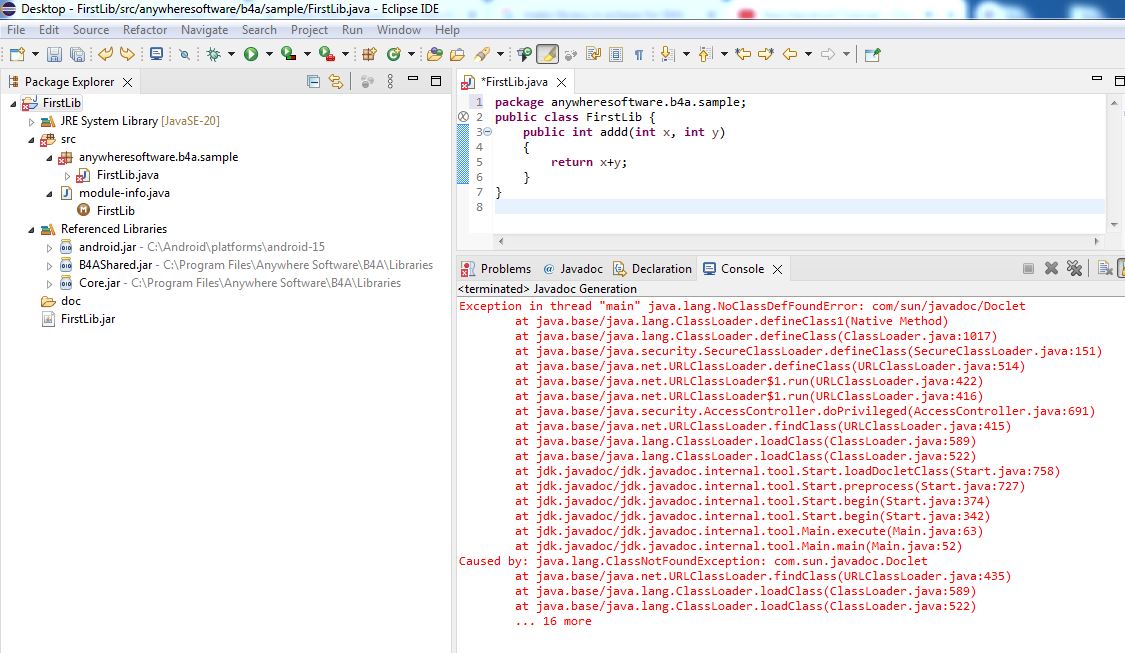The image size is (1125, 653).
Task: Expand the JRE System Library node
Action: tap(32, 121)
